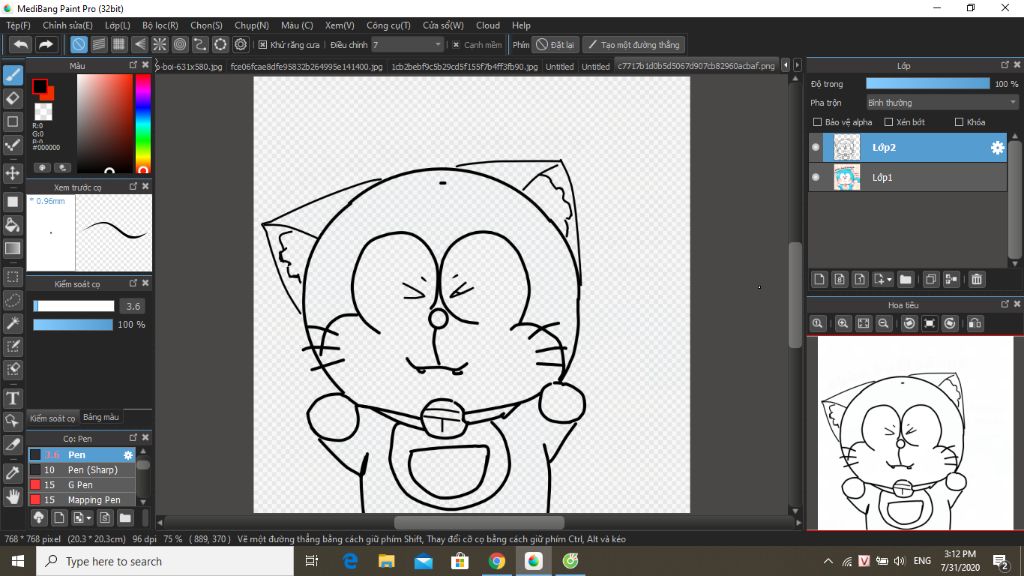
Task: Select the Gradient tool
Action: coord(12,248)
